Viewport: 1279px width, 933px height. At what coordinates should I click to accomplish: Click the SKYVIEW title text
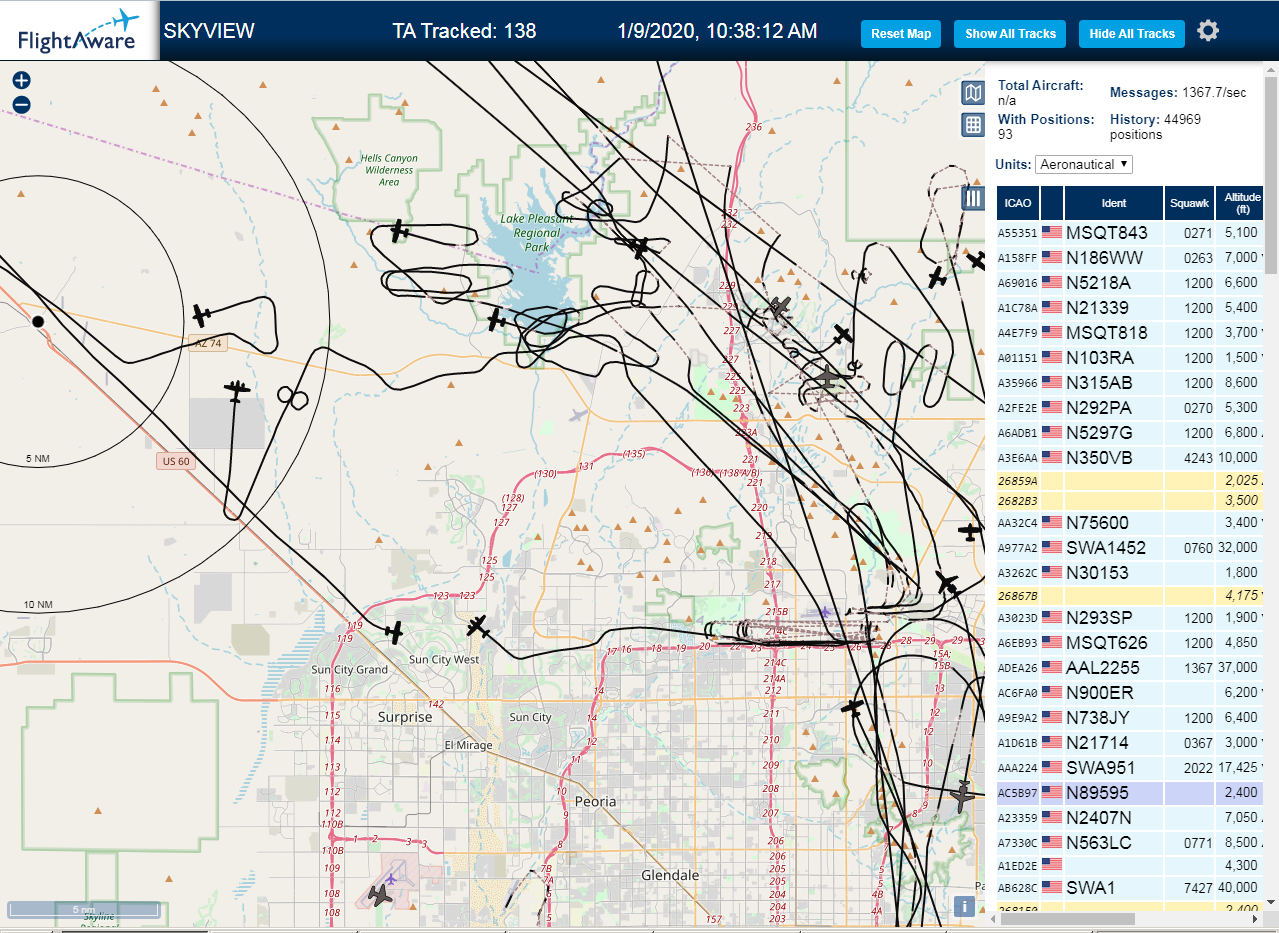point(209,31)
